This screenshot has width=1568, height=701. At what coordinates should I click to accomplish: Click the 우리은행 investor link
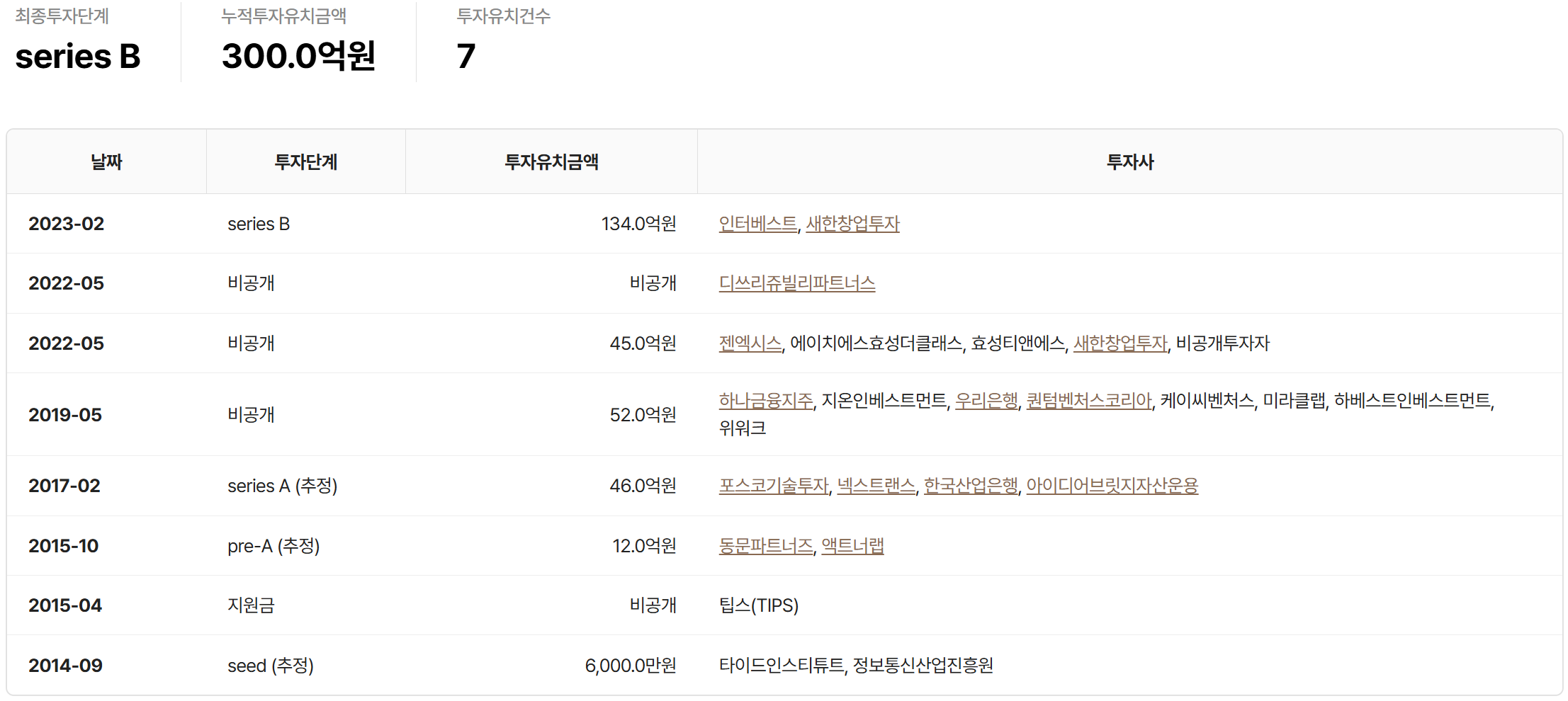tap(986, 401)
